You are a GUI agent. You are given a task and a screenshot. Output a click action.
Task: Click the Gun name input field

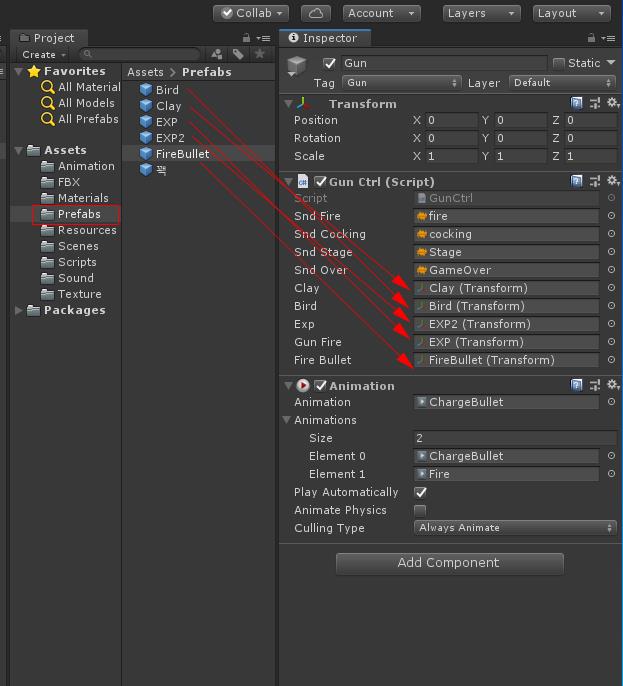(443, 63)
